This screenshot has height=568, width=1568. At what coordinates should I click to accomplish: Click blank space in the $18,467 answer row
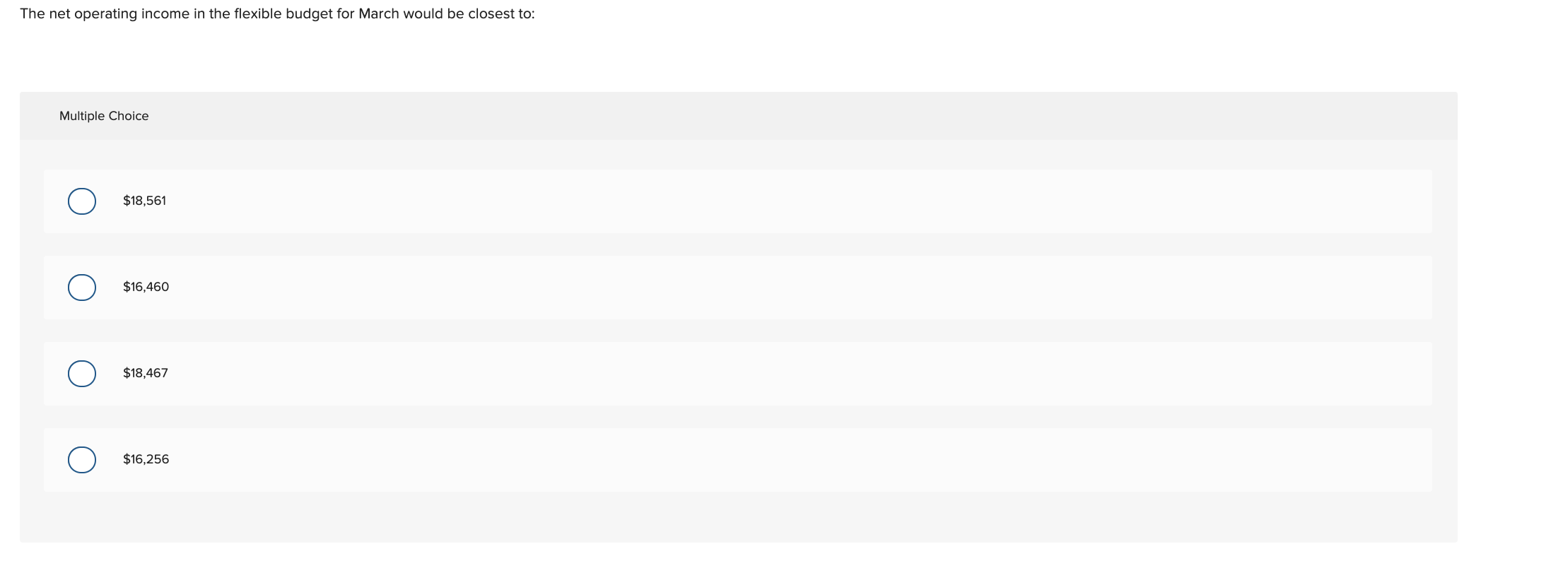778,374
